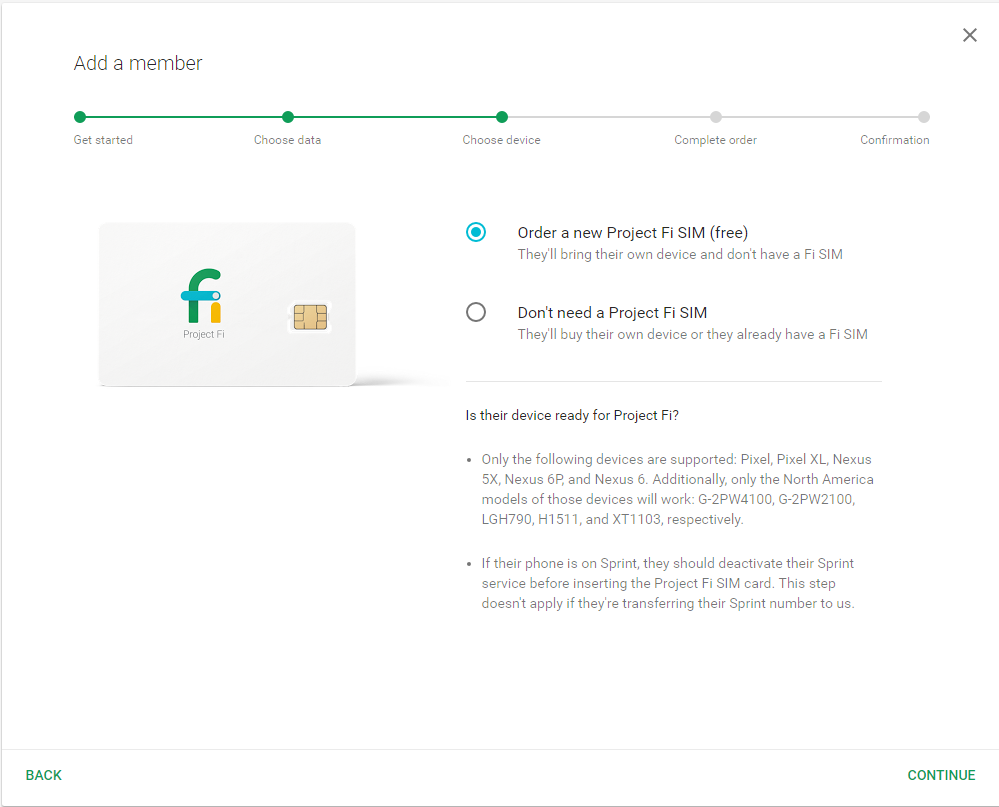
Task: Click the CONTINUE button
Action: (941, 775)
